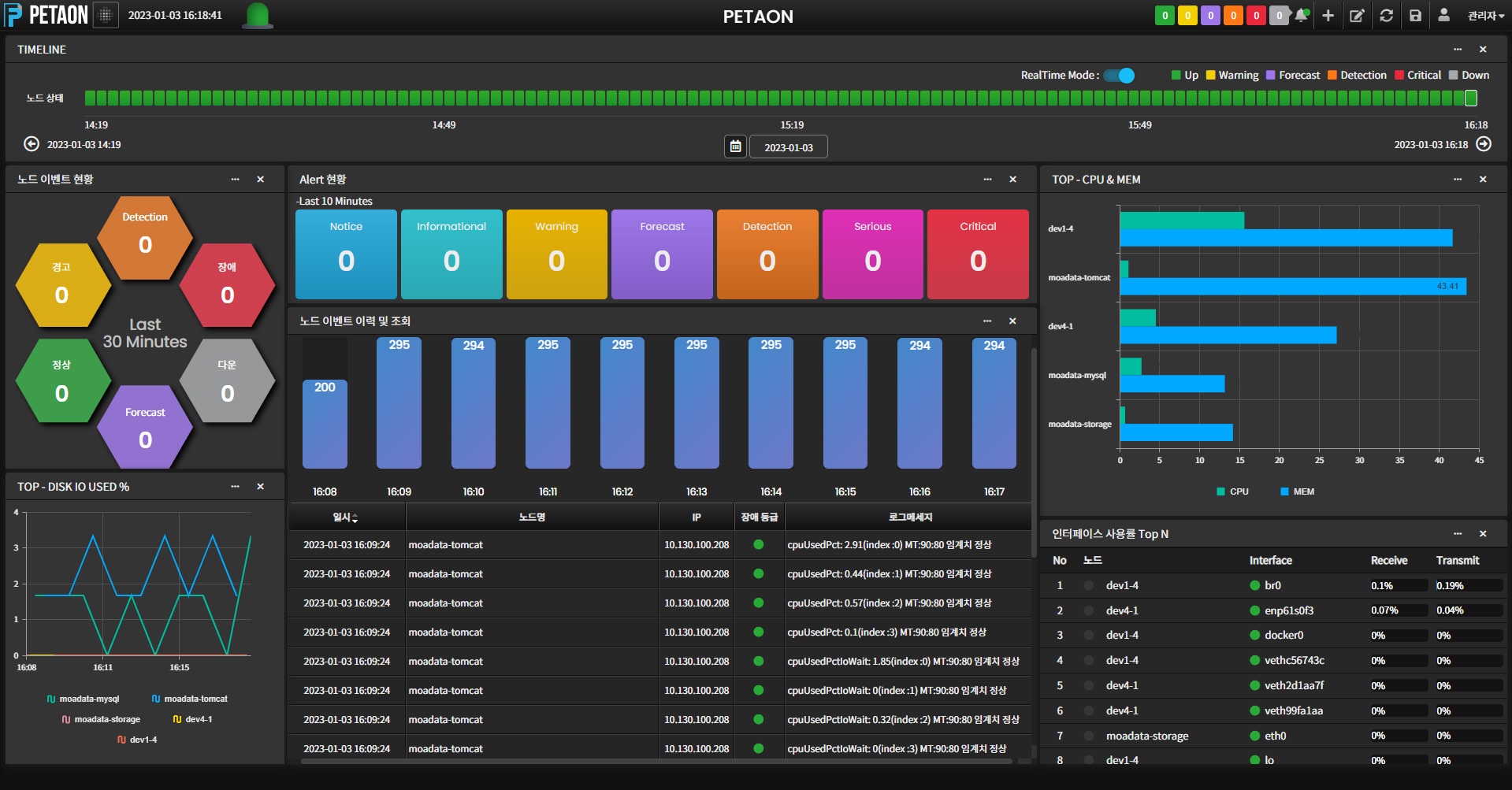Click the save floppy disk icon
This screenshot has height=790, width=1512.
pos(1415,15)
